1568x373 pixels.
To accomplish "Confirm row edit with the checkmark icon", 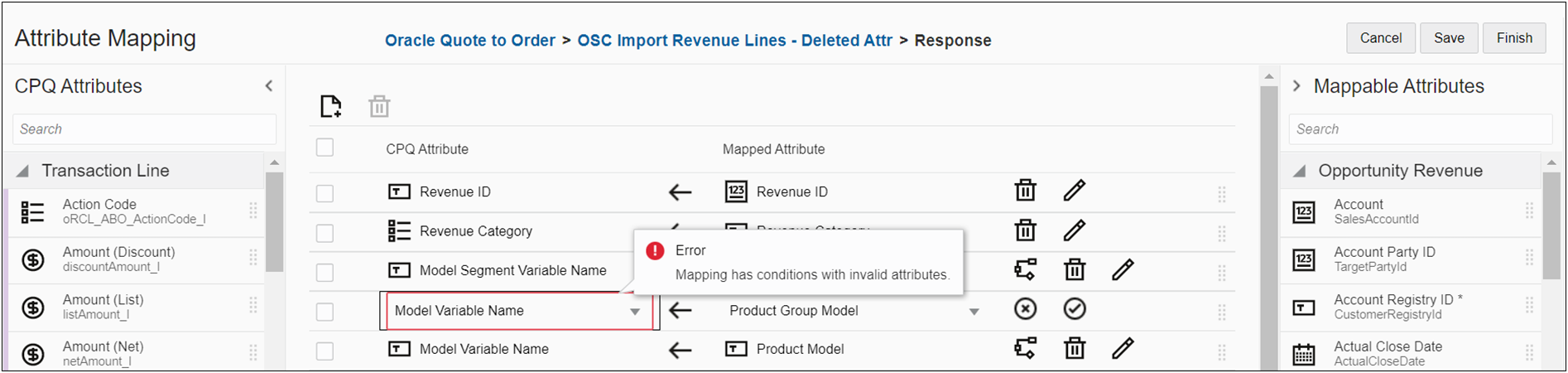I will pyautogui.click(x=1074, y=309).
